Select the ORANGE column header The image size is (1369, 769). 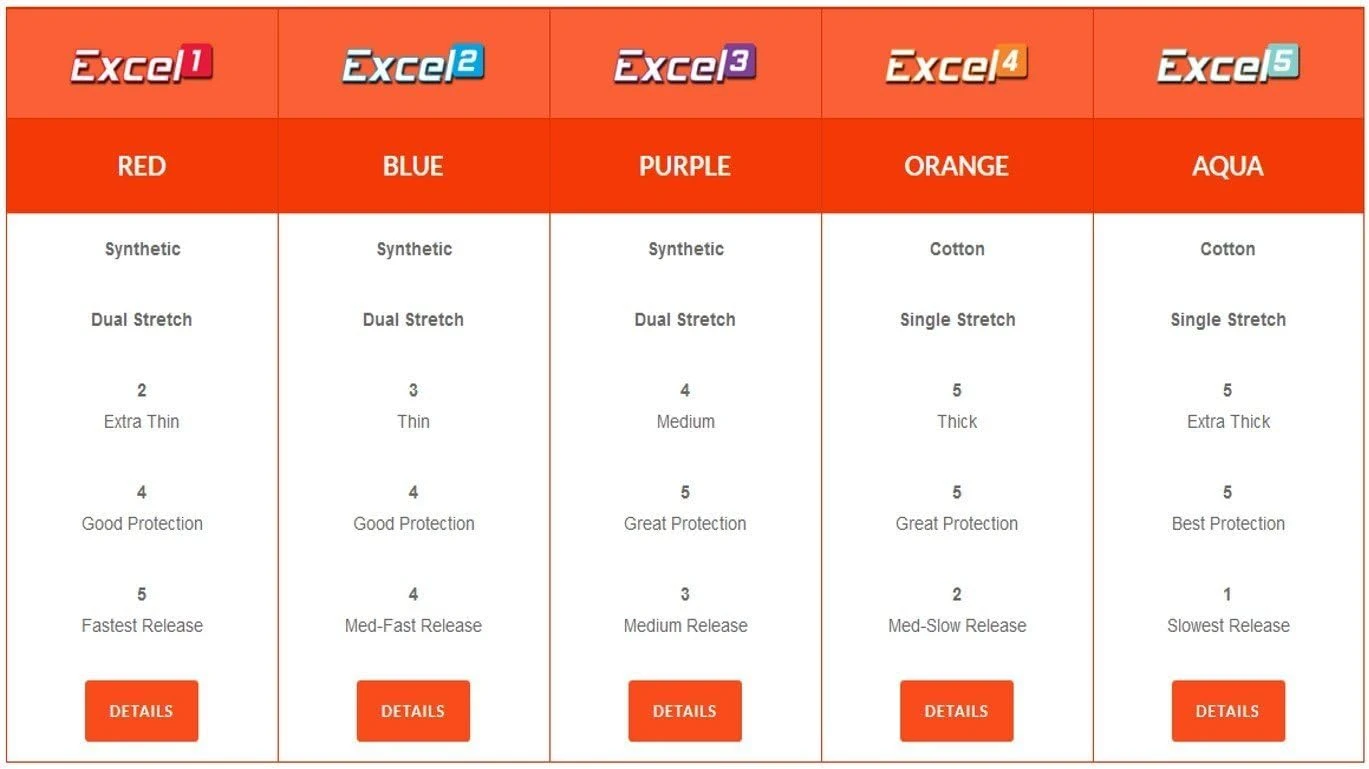coord(958,166)
